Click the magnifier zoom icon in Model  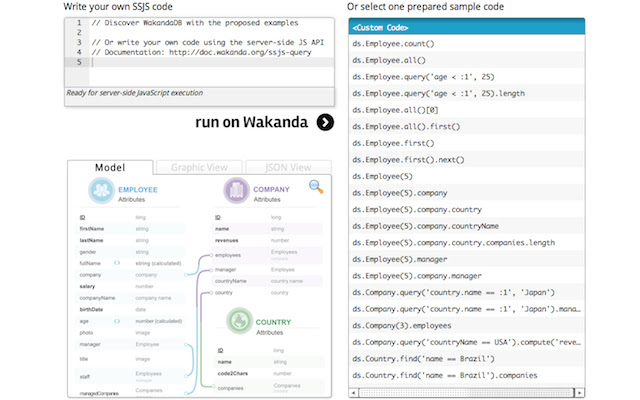point(316,187)
